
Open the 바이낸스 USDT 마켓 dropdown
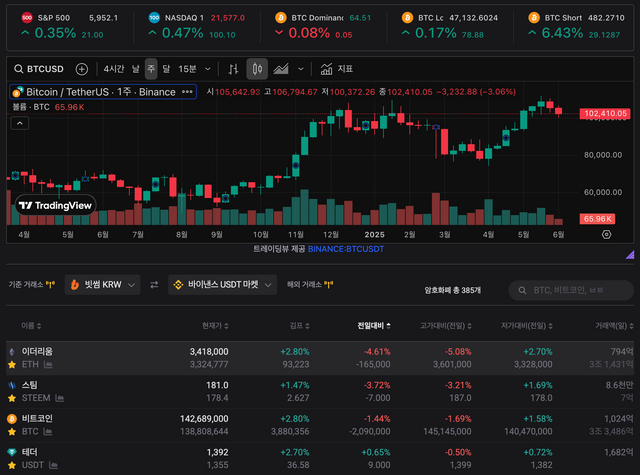pyautogui.click(x=222, y=285)
